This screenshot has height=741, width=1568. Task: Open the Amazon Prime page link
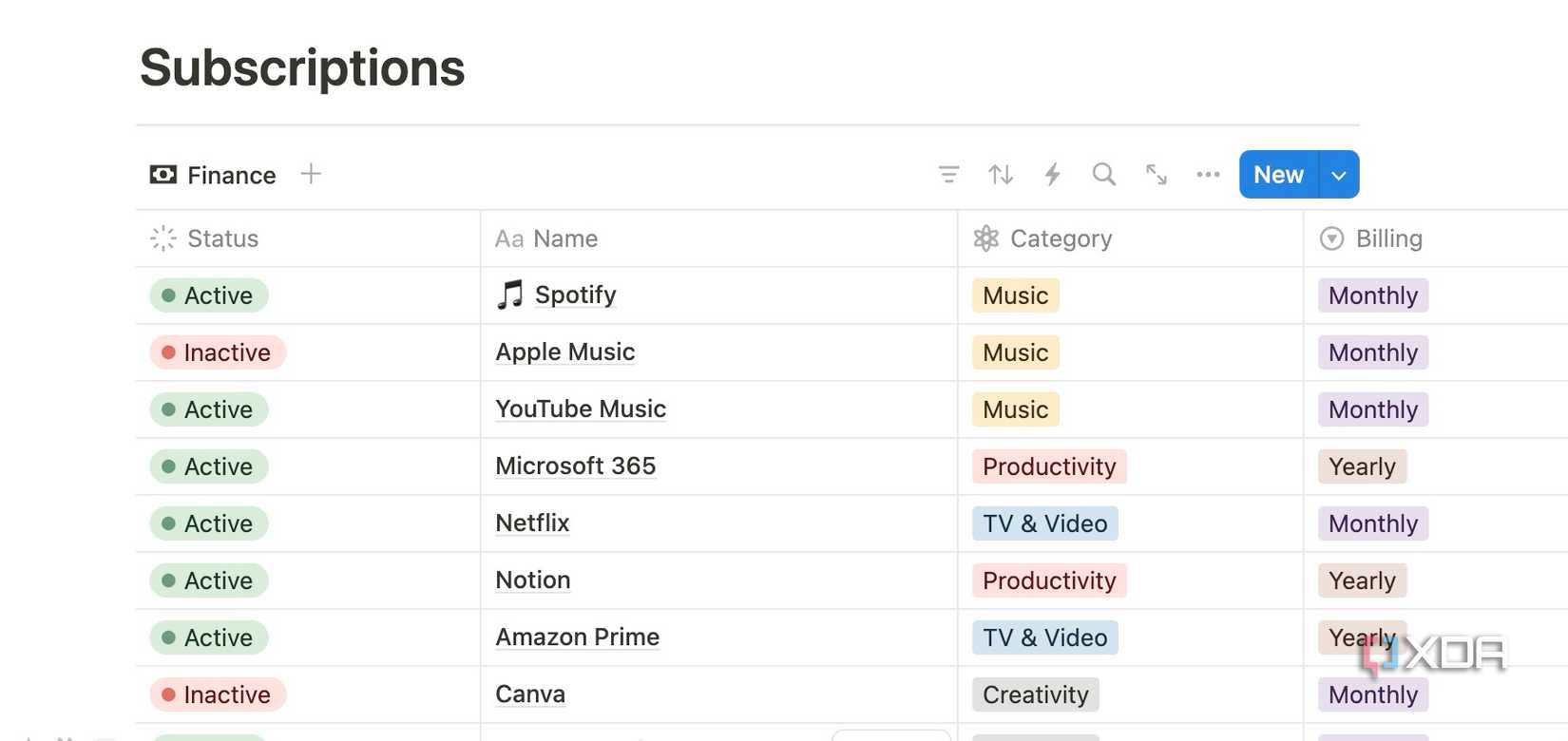coord(577,636)
